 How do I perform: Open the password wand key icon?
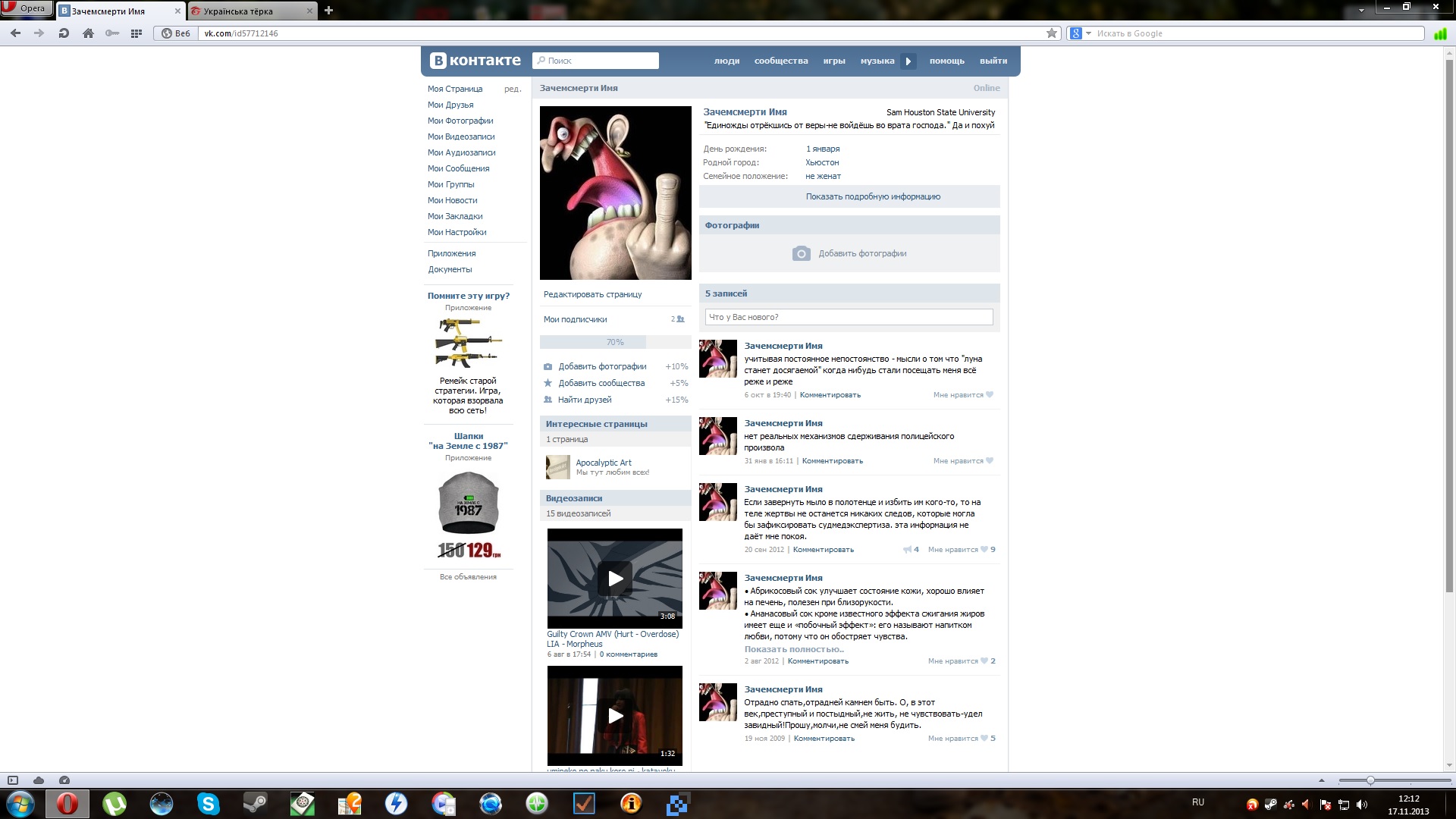112,33
